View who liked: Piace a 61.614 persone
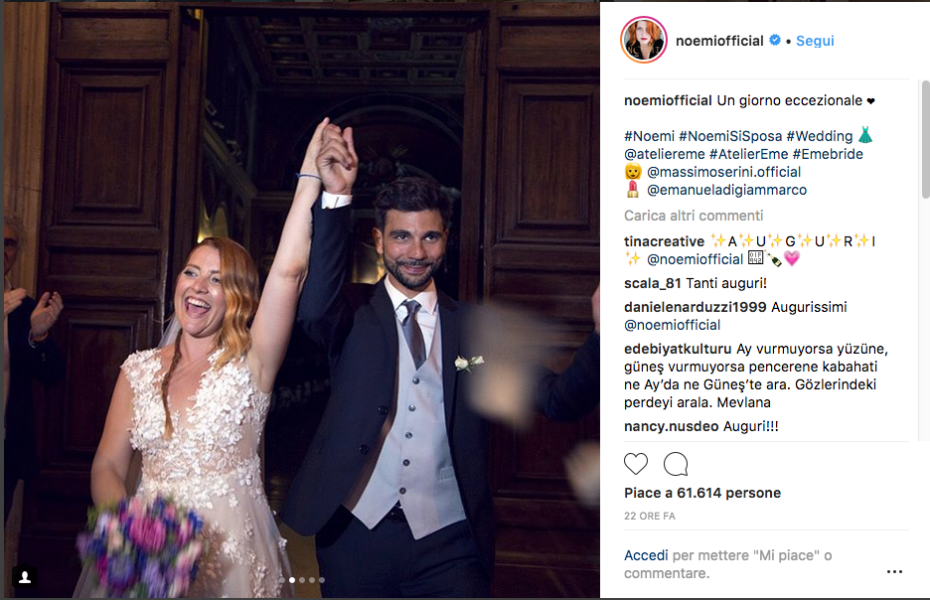Image resolution: width=930 pixels, height=600 pixels. (702, 493)
